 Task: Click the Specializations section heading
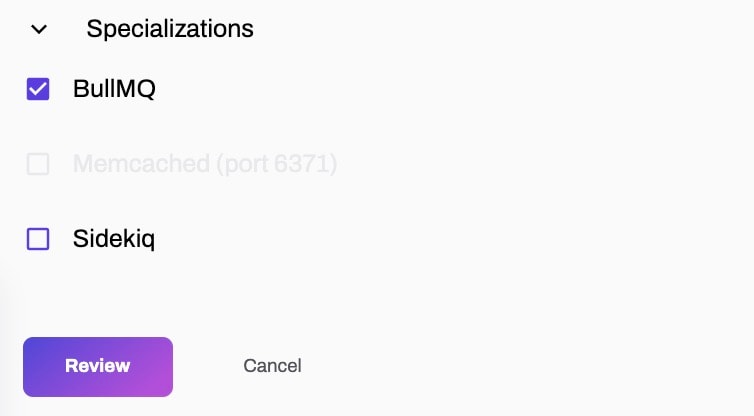pos(170,29)
